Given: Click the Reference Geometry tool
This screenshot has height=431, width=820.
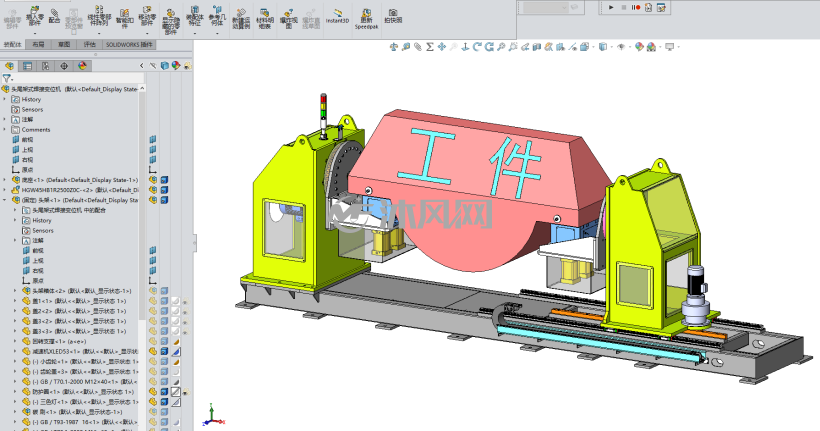Looking at the screenshot, I should (217, 16).
